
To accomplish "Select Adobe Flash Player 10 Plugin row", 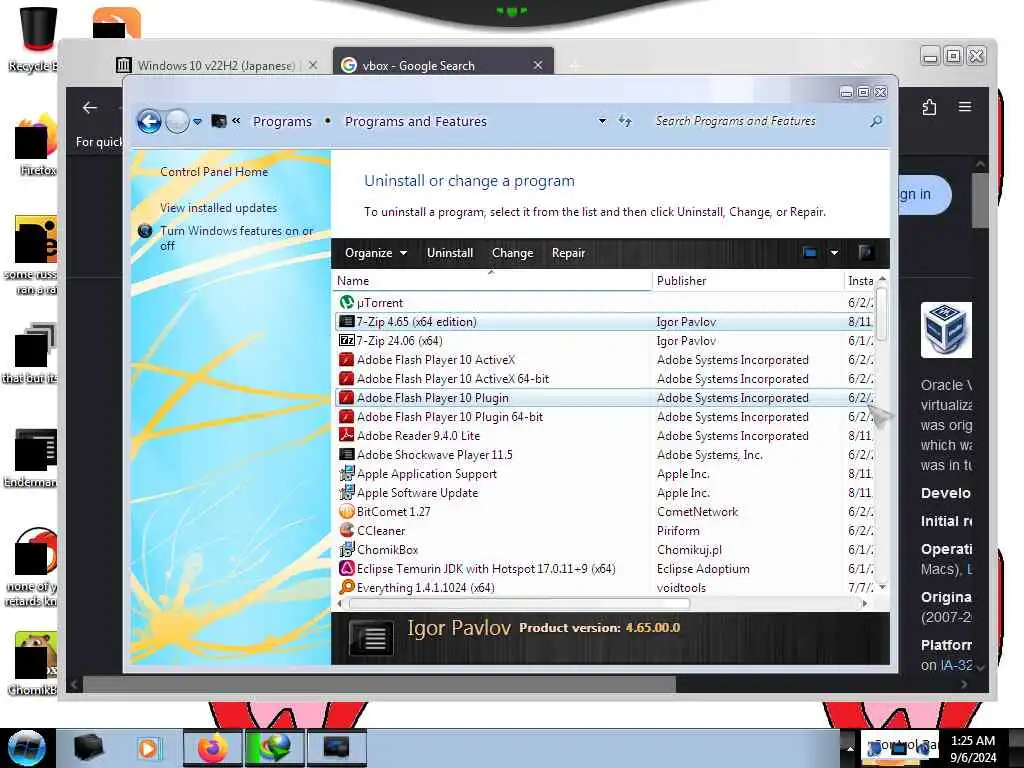I will tap(605, 398).
